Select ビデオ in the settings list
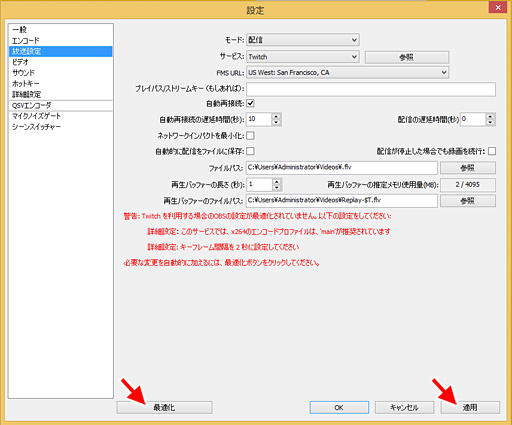The image size is (512, 425). (20, 62)
